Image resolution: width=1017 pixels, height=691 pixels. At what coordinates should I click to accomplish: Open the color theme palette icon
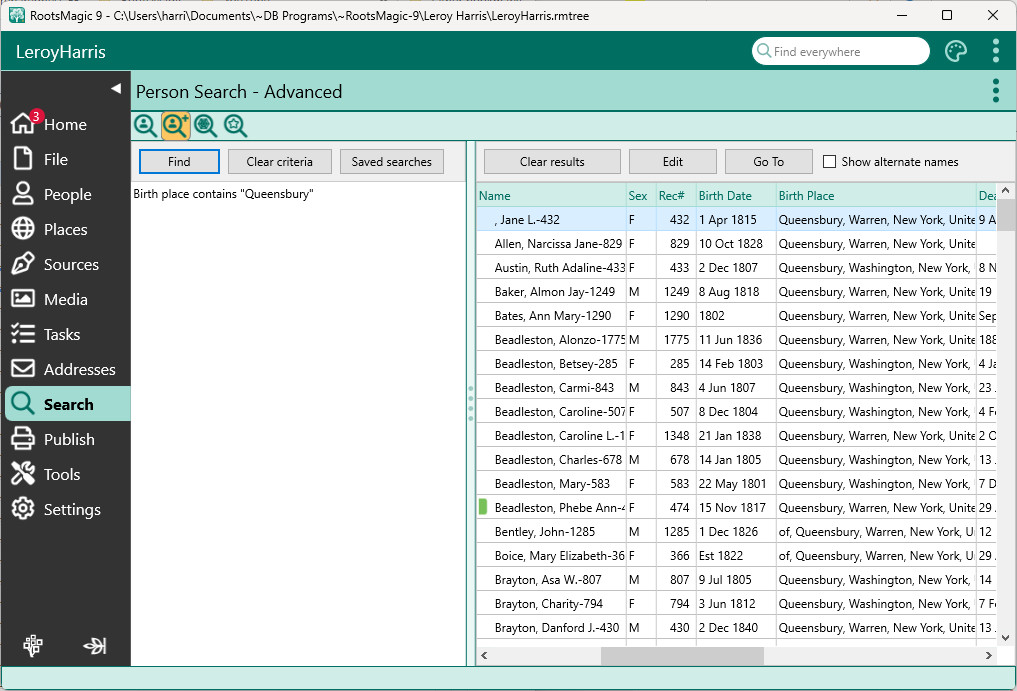[956, 52]
